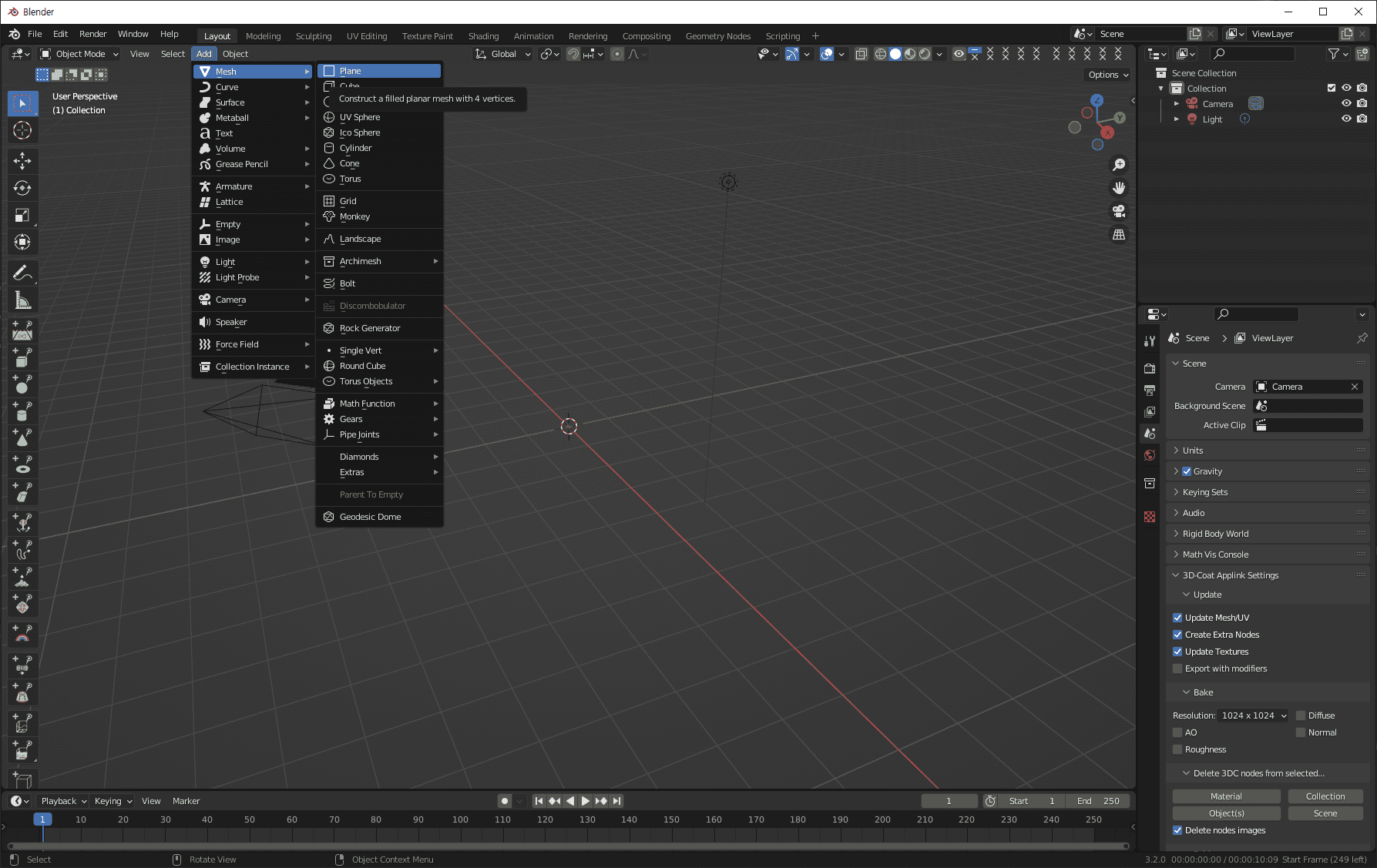Viewport: 1377px width, 868px height.
Task: Switch to the Sculpting workspace tab
Action: tap(314, 36)
